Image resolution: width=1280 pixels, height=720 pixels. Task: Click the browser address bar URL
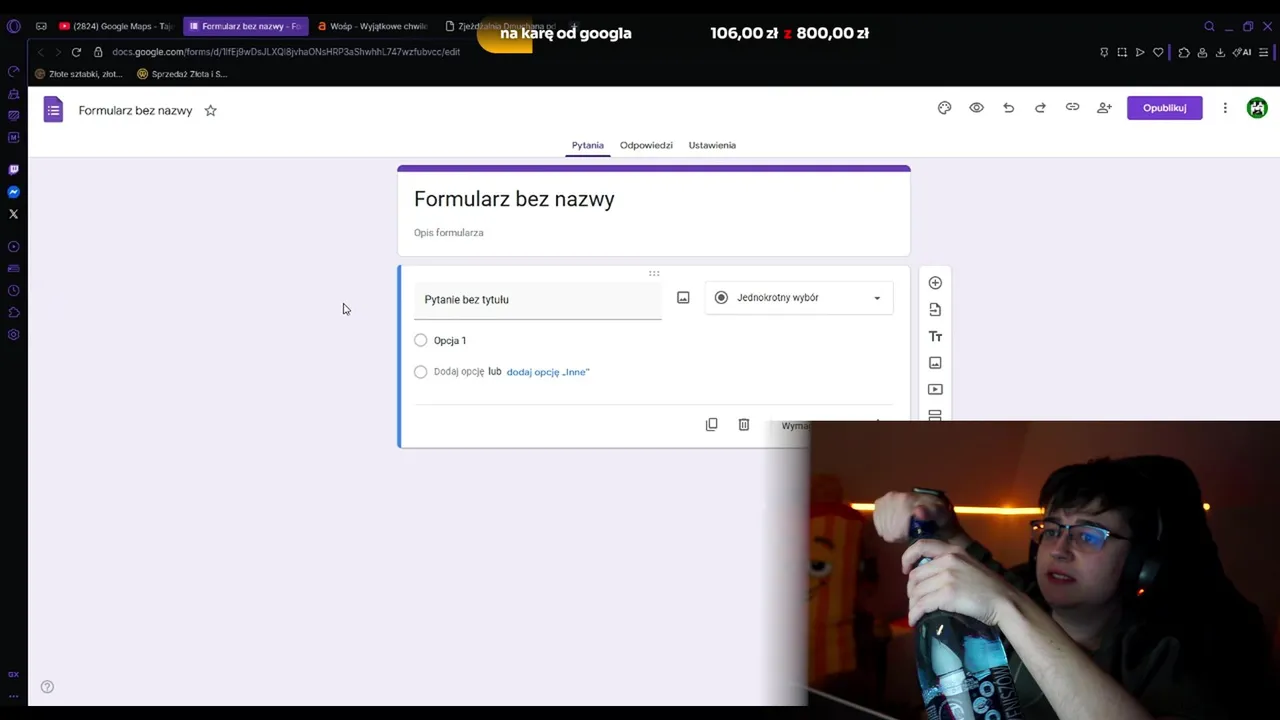[x=286, y=52]
